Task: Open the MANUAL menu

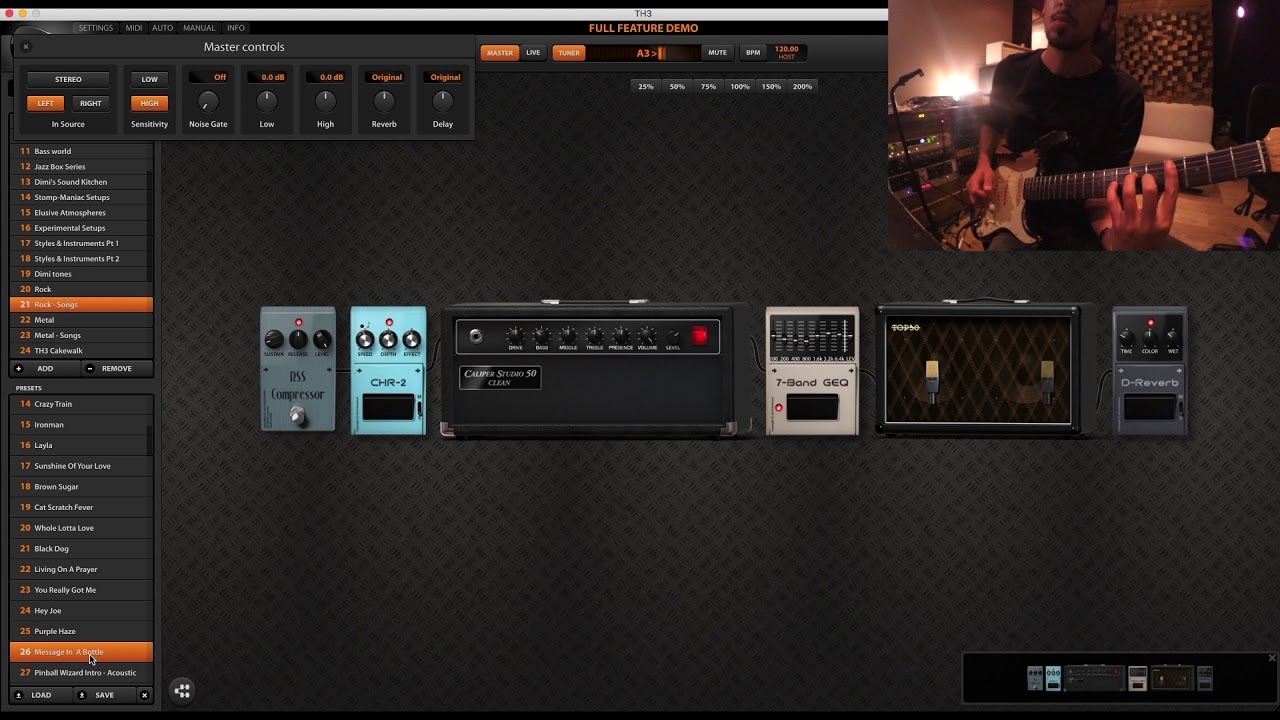Action: click(199, 28)
